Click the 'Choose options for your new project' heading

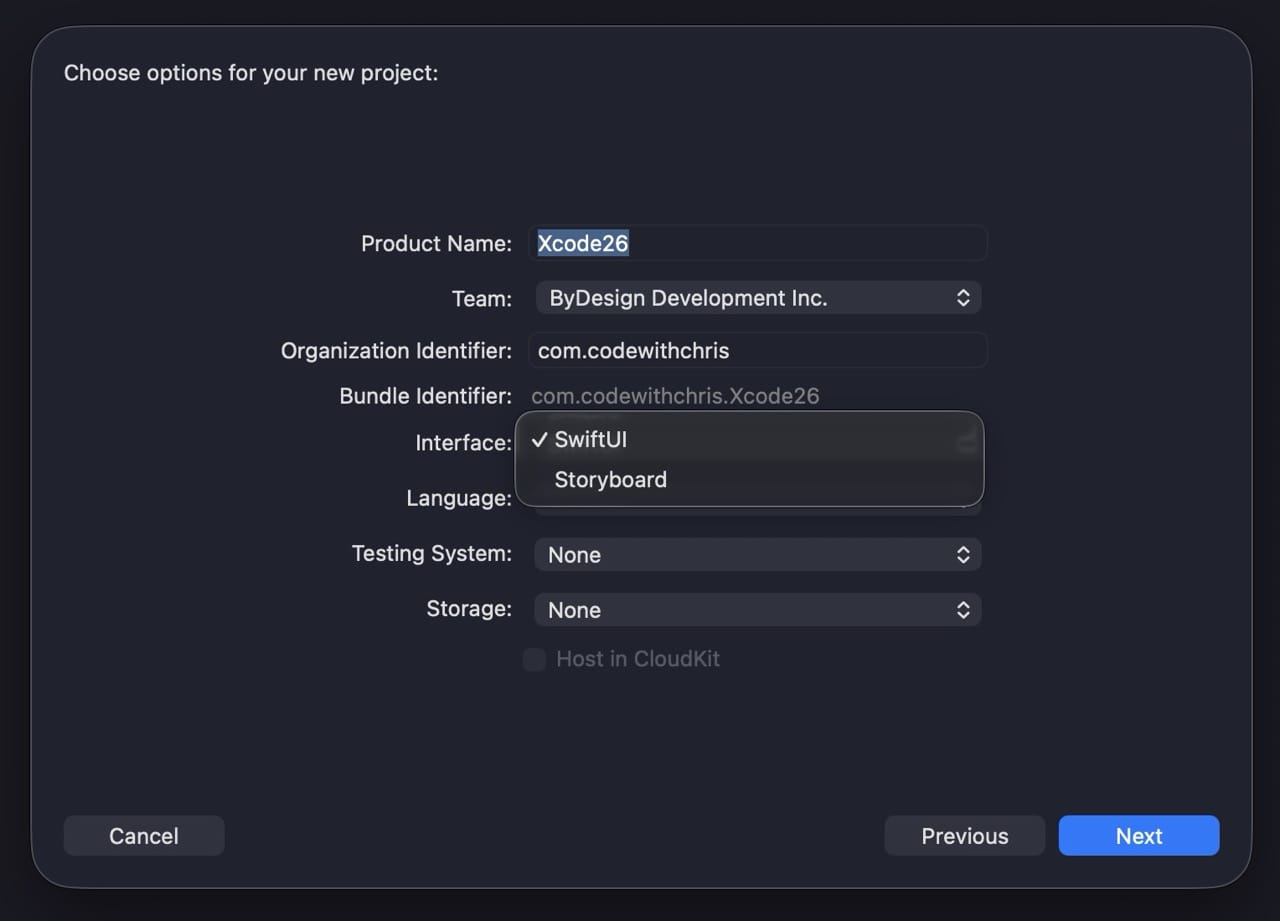click(x=251, y=73)
